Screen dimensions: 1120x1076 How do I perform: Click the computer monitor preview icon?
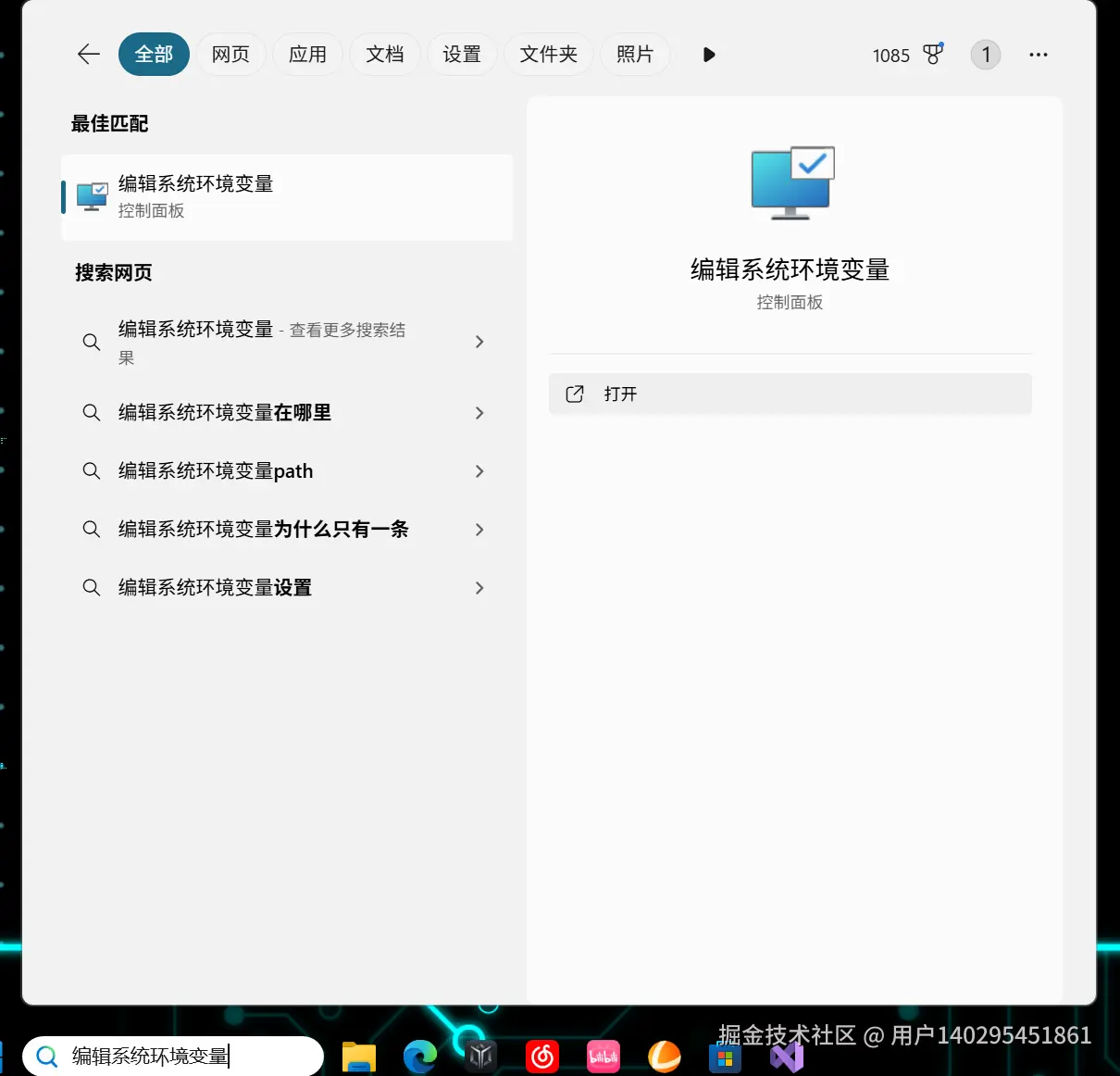(791, 181)
